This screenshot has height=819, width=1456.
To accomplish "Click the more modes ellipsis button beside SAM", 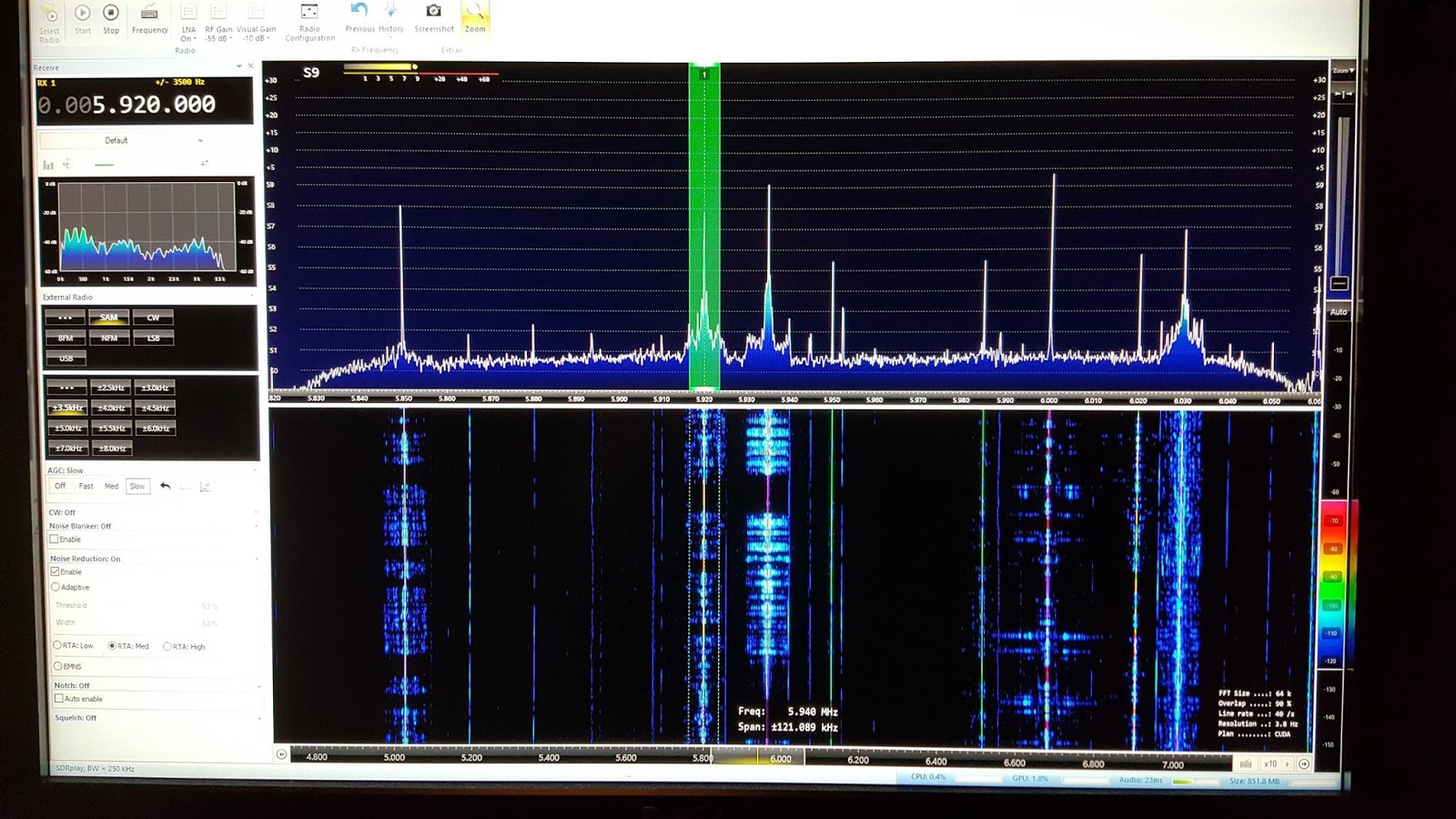I will (x=66, y=318).
